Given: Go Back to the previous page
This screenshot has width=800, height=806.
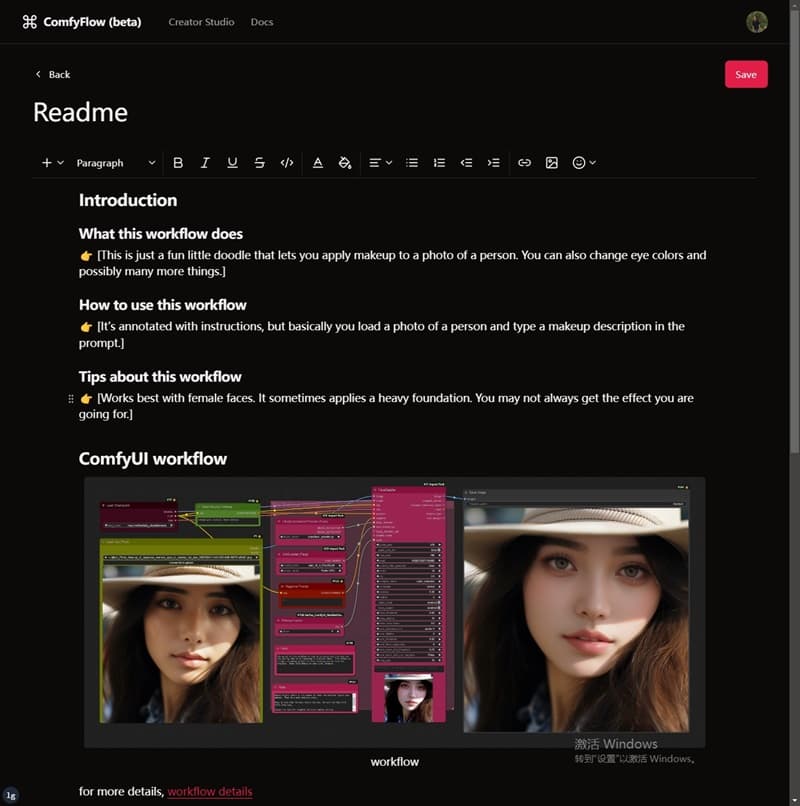Looking at the screenshot, I should tap(52, 75).
